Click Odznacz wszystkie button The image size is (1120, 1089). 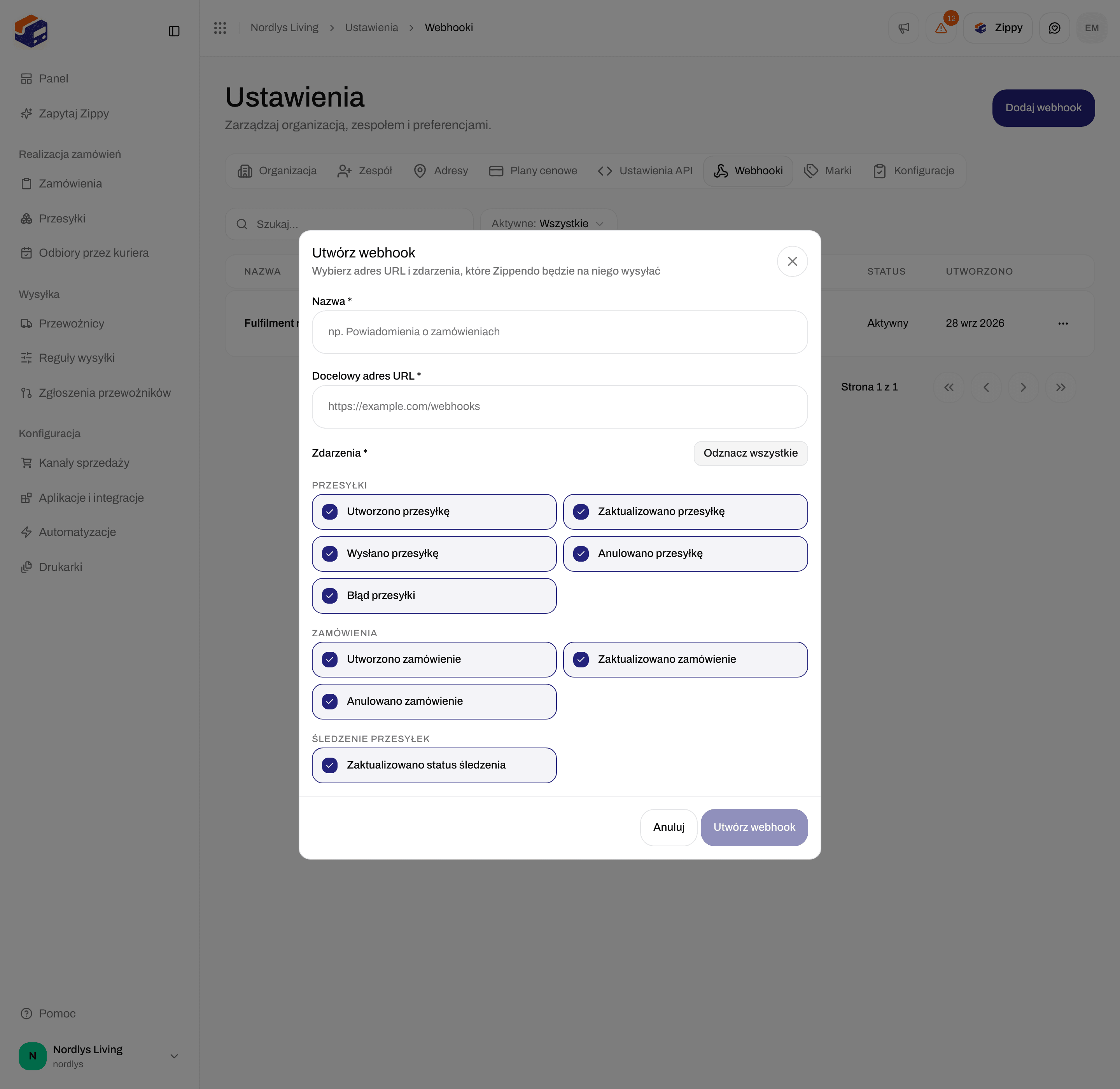coord(751,453)
